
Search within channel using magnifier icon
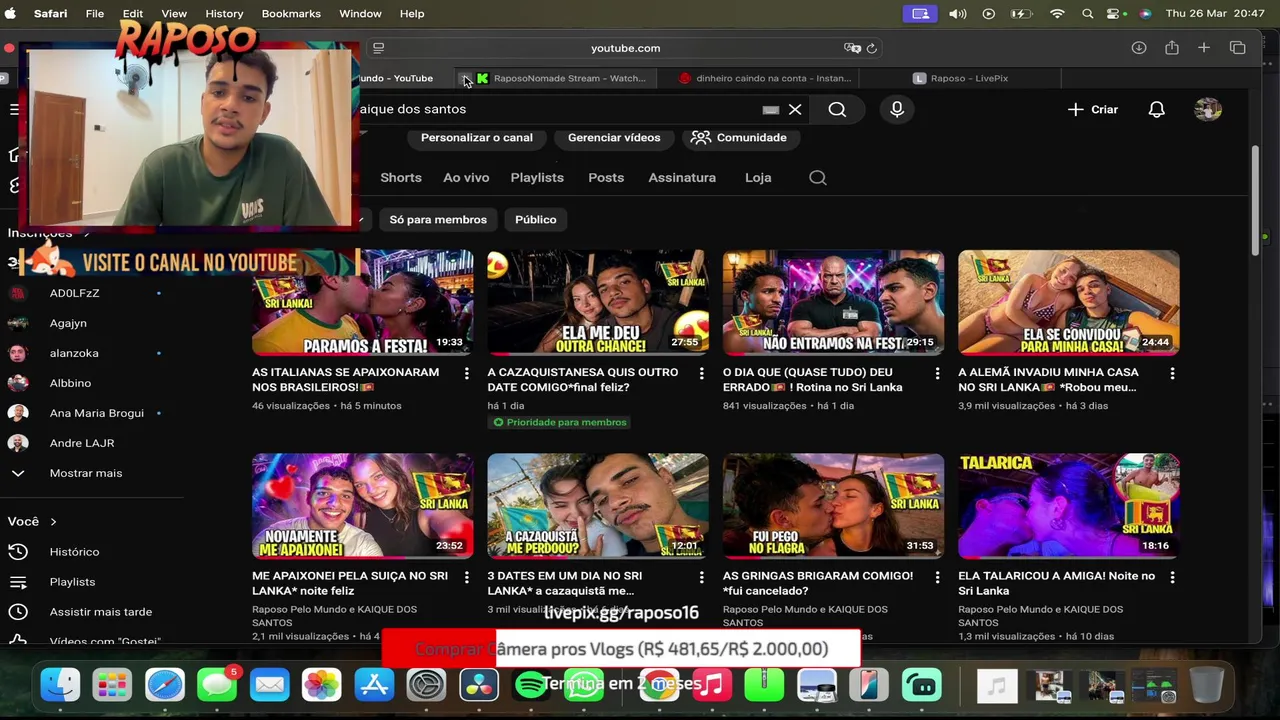(x=818, y=177)
